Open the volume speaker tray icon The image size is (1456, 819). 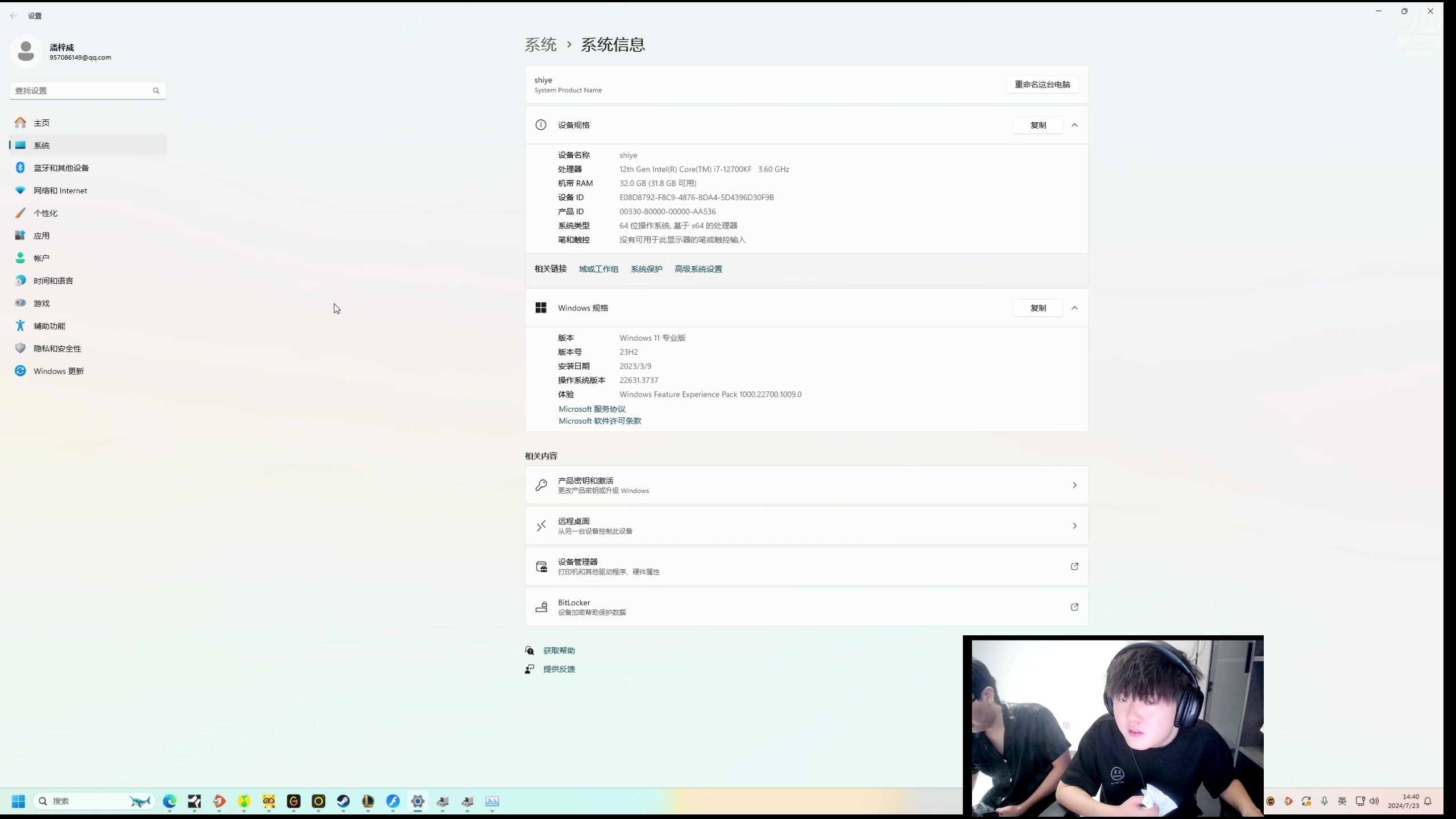click(x=1374, y=801)
